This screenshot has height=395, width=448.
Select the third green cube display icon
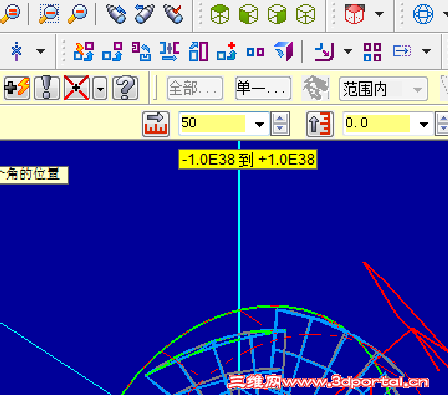(277, 14)
